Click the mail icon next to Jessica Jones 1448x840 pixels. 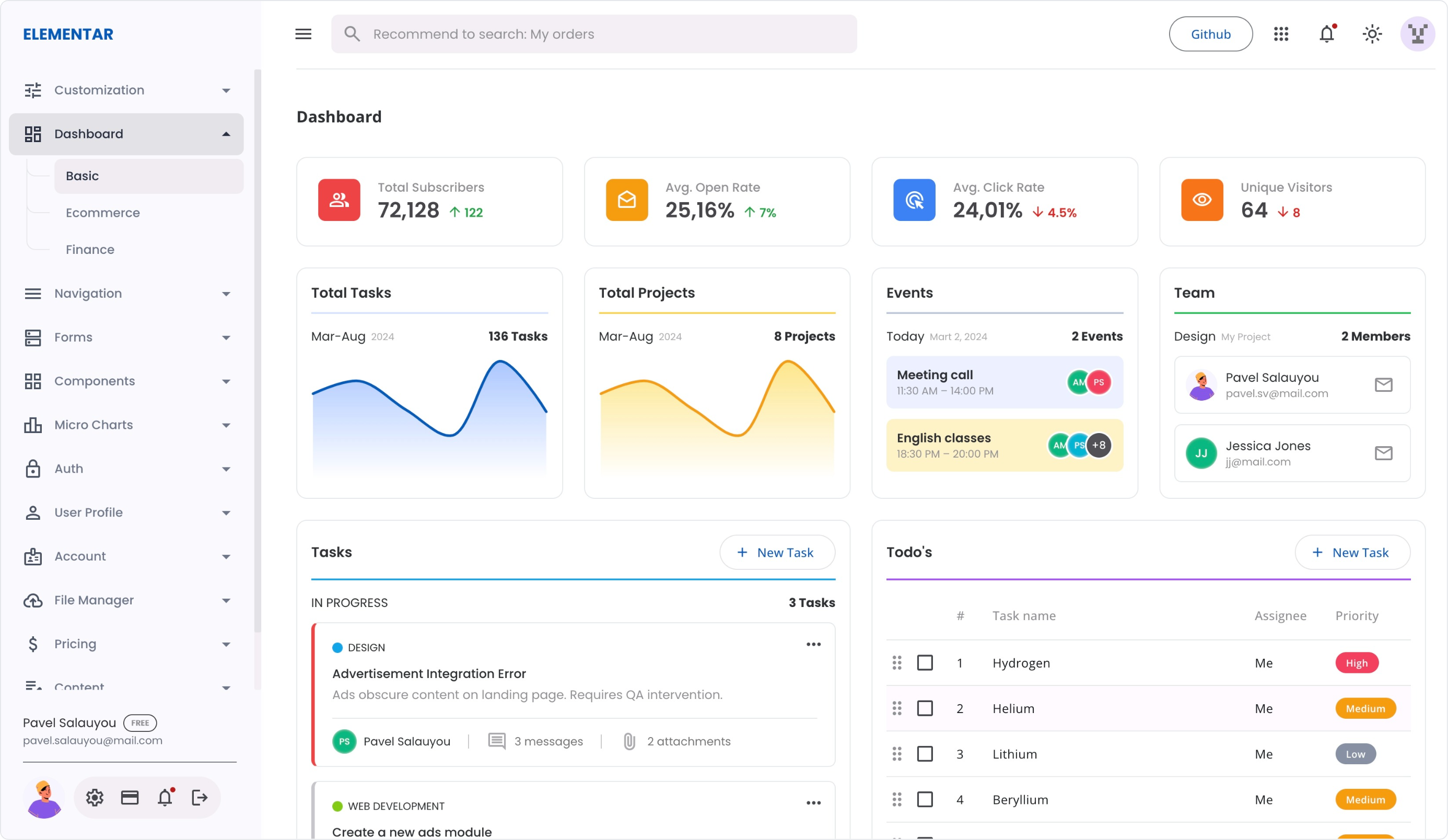pyautogui.click(x=1383, y=453)
